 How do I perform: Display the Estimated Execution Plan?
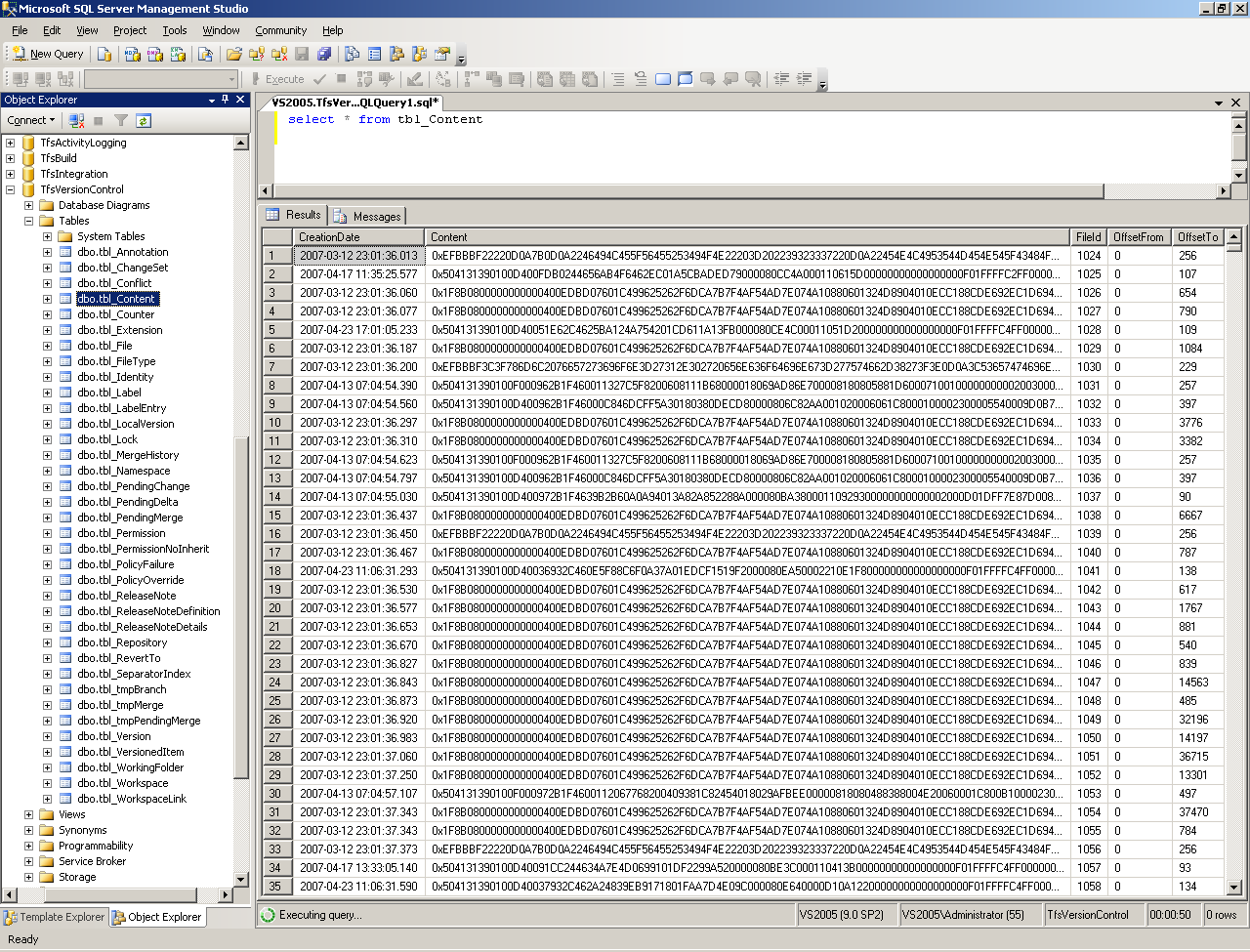pyautogui.click(x=364, y=79)
